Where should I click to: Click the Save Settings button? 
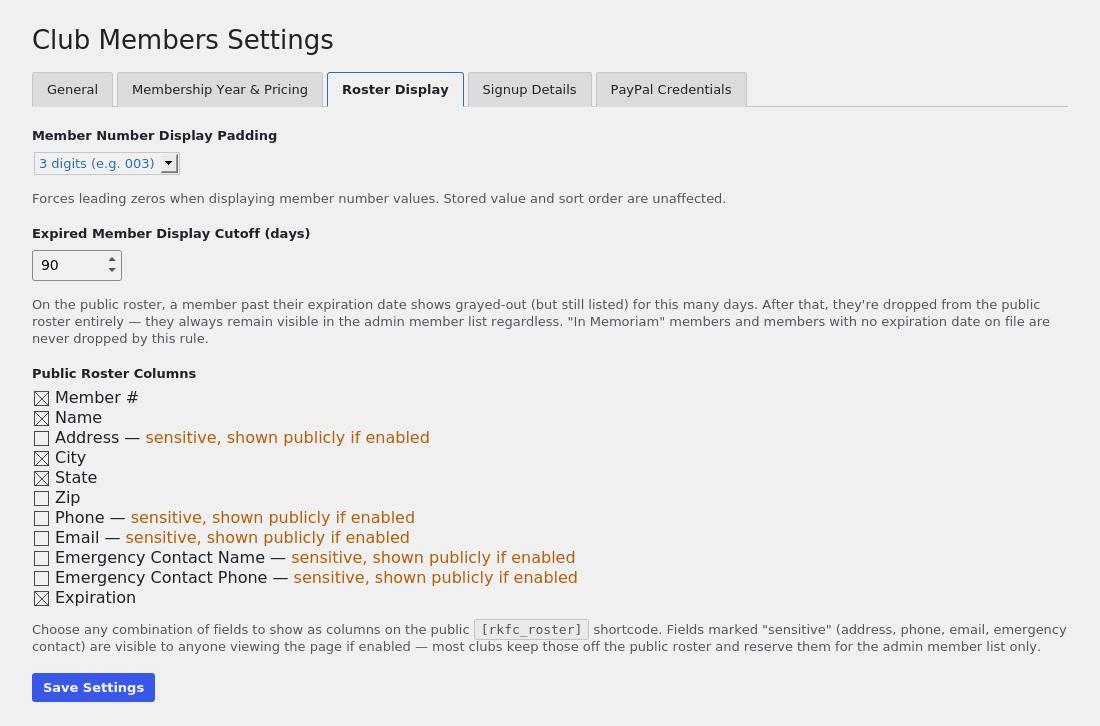click(x=93, y=687)
